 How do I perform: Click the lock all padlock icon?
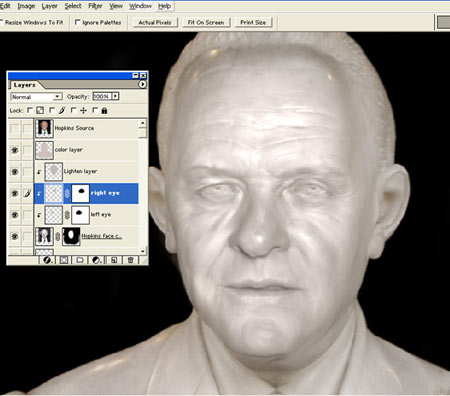(104, 110)
